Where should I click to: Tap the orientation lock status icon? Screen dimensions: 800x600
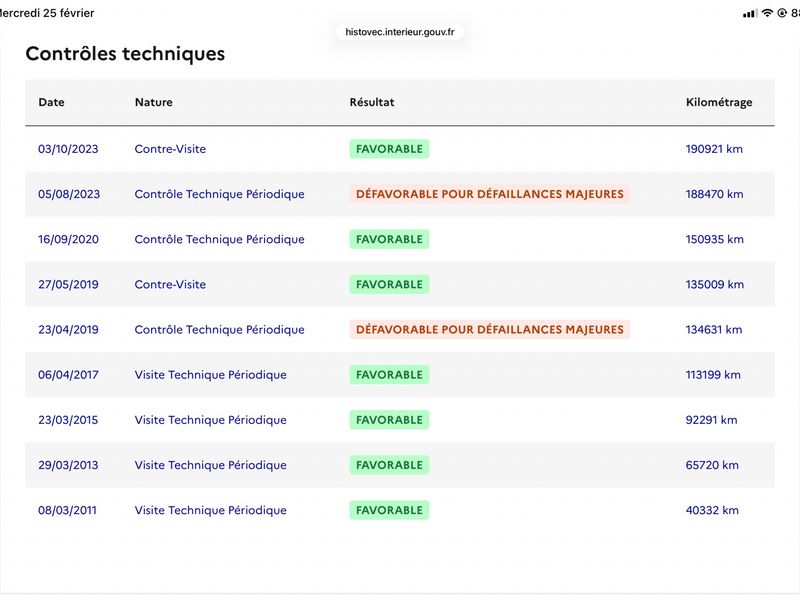(x=782, y=13)
